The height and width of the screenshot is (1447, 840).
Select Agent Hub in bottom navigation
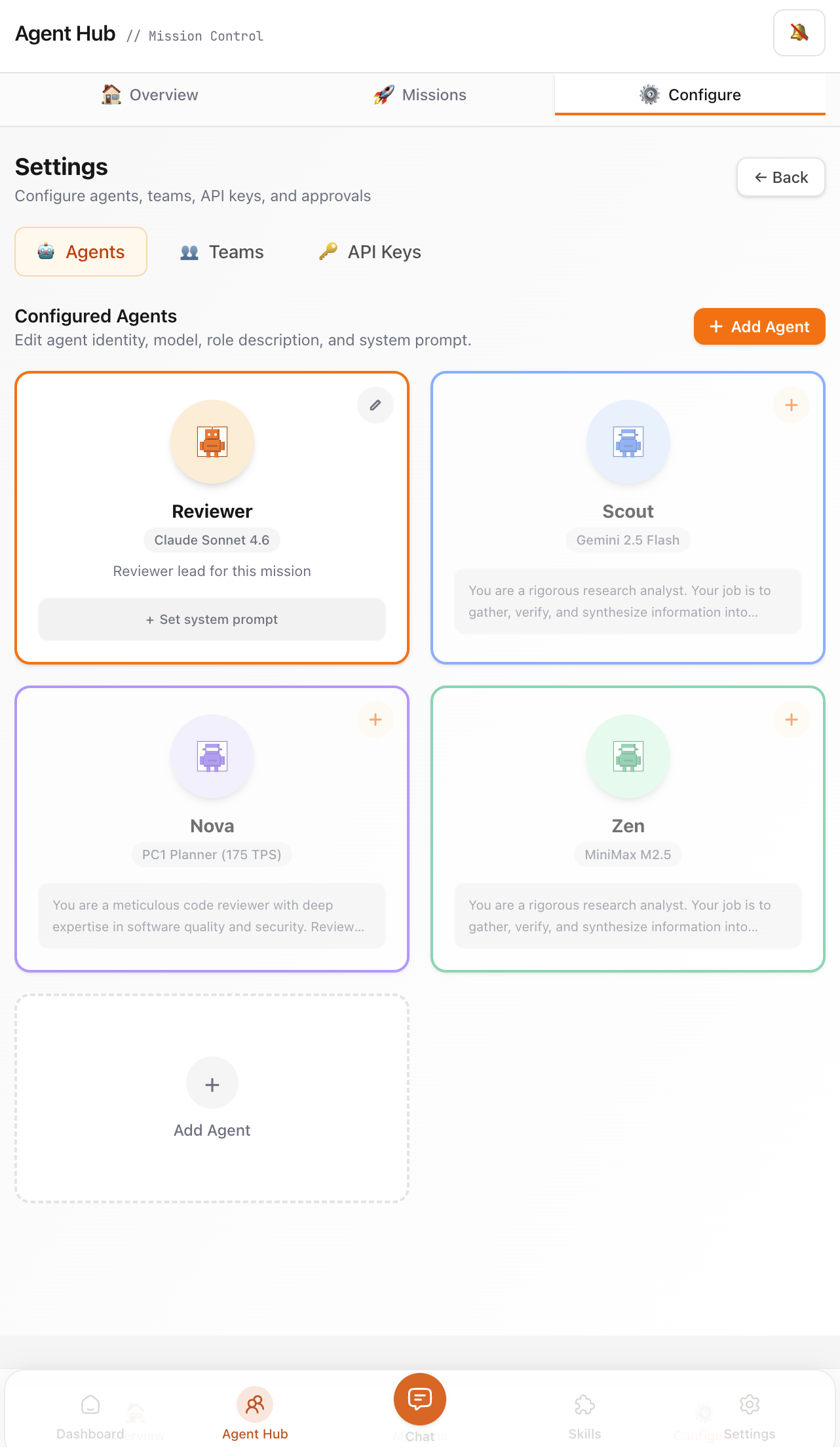pyautogui.click(x=255, y=1414)
